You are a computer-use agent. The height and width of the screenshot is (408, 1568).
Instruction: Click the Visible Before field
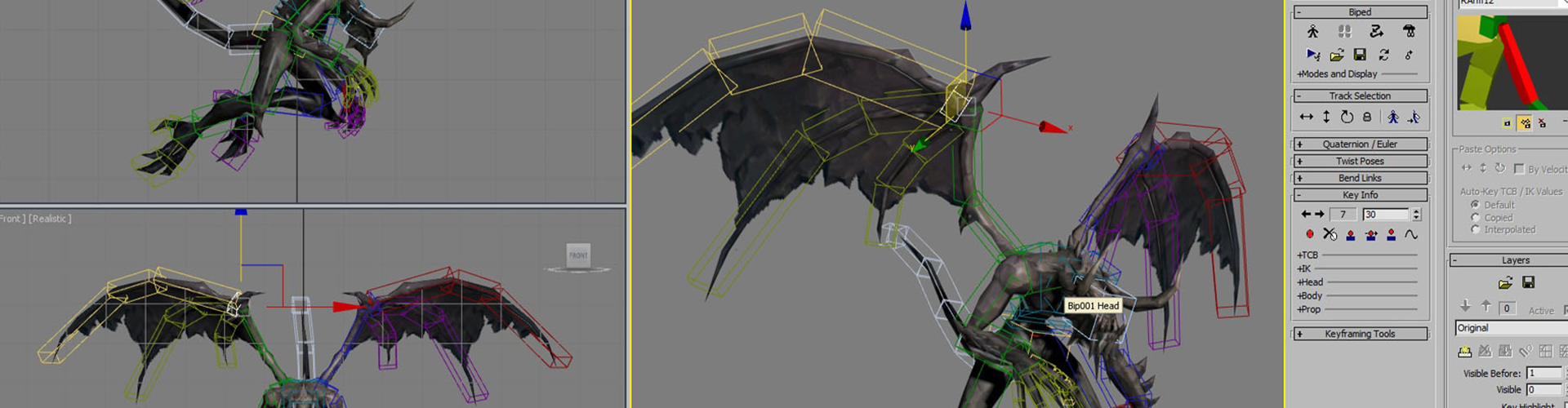(1544, 373)
